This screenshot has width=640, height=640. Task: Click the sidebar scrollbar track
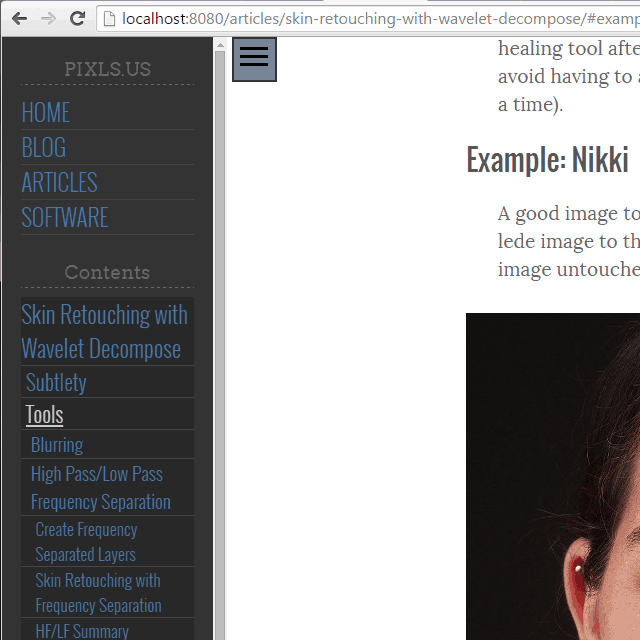pyautogui.click(x=220, y=345)
